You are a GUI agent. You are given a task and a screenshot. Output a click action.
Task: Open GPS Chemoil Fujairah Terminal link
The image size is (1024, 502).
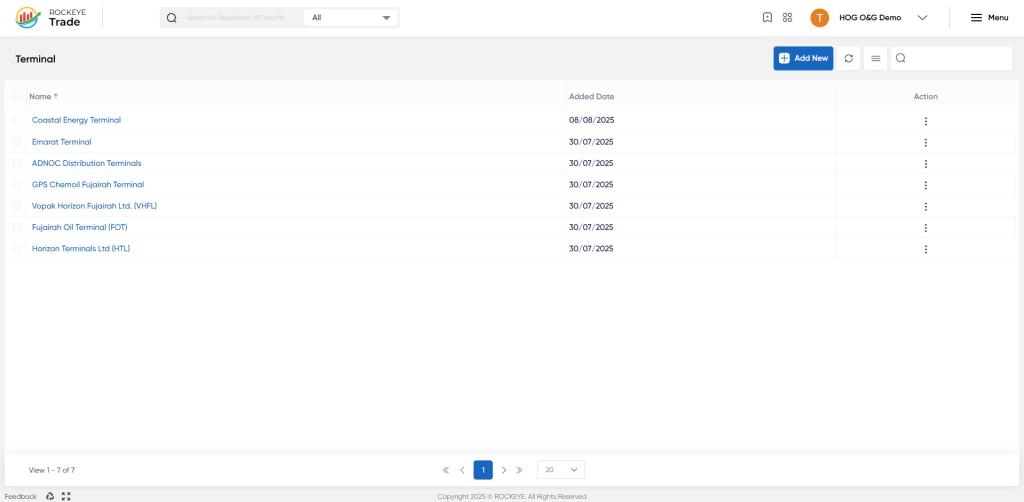pyautogui.click(x=88, y=185)
